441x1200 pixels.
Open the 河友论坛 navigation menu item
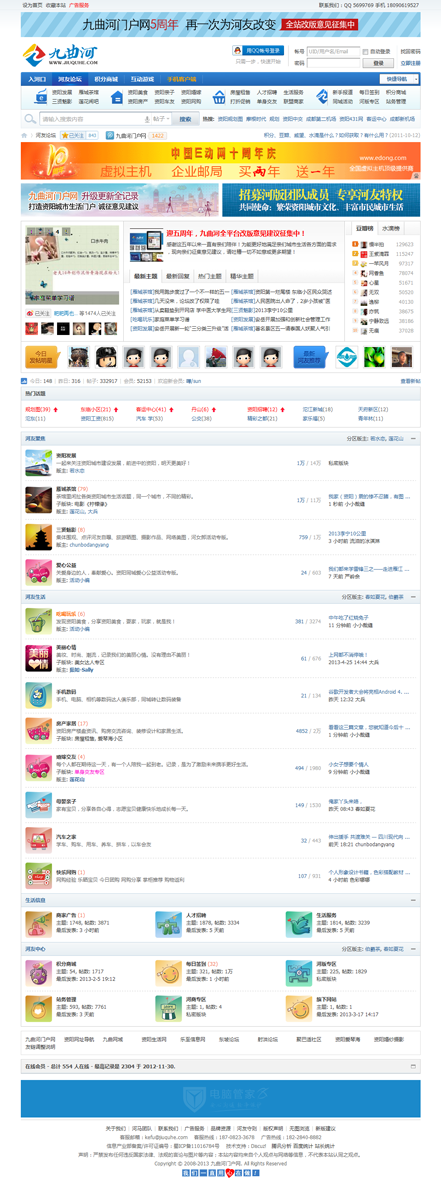[x=70, y=78]
